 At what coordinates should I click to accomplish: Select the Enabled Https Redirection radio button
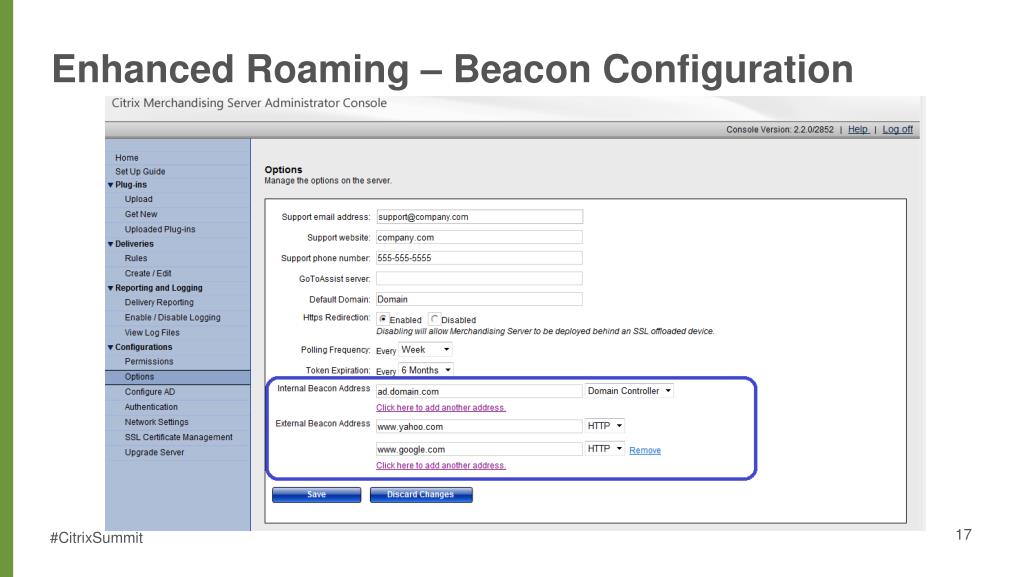383,319
